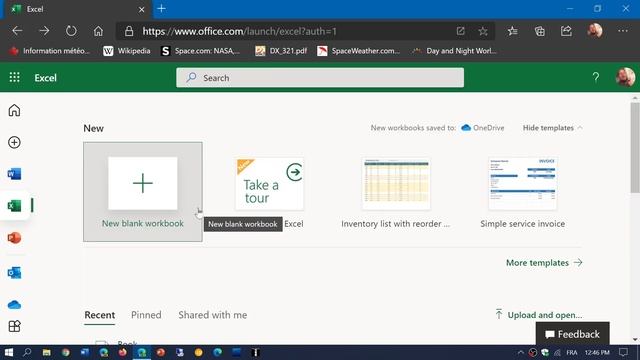Open Inventory list with reorder template
The height and width of the screenshot is (360, 640).
(396, 192)
